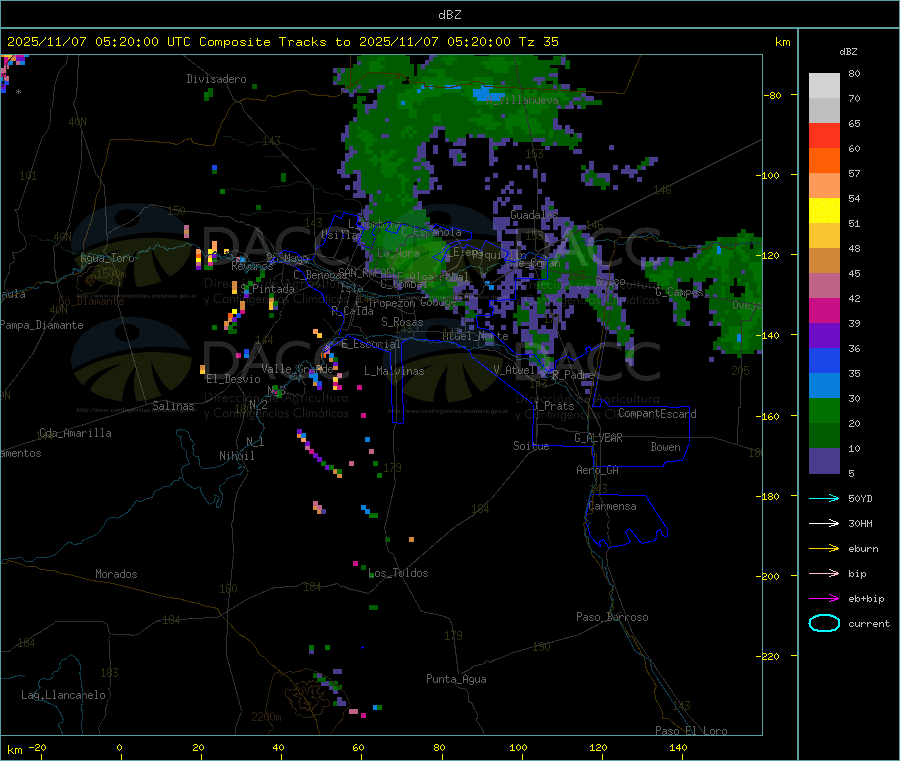Viewport: 900px width, 761px height.
Task: Click the 'G_Campos' map label
Action: click(x=679, y=292)
